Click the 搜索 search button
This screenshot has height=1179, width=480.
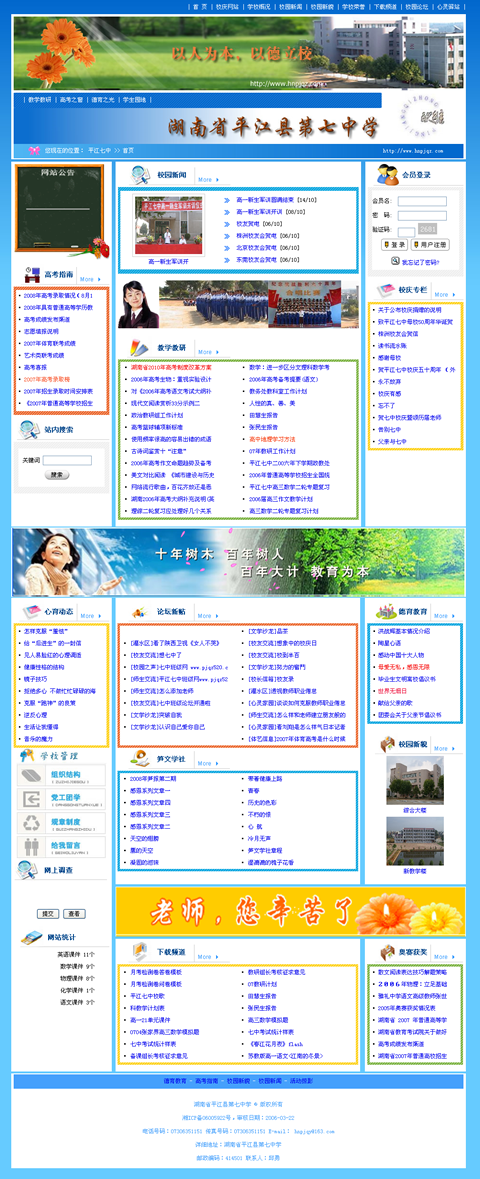coord(56,474)
